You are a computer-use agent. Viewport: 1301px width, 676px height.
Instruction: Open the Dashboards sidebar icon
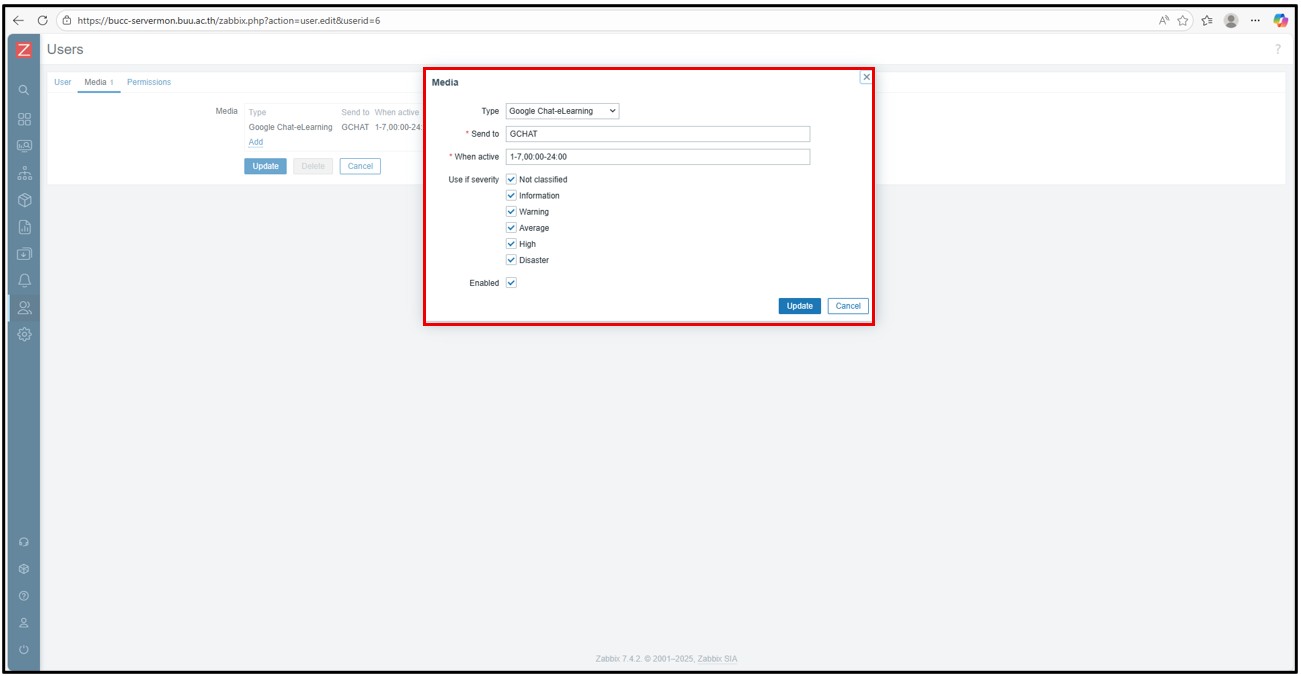click(x=24, y=118)
